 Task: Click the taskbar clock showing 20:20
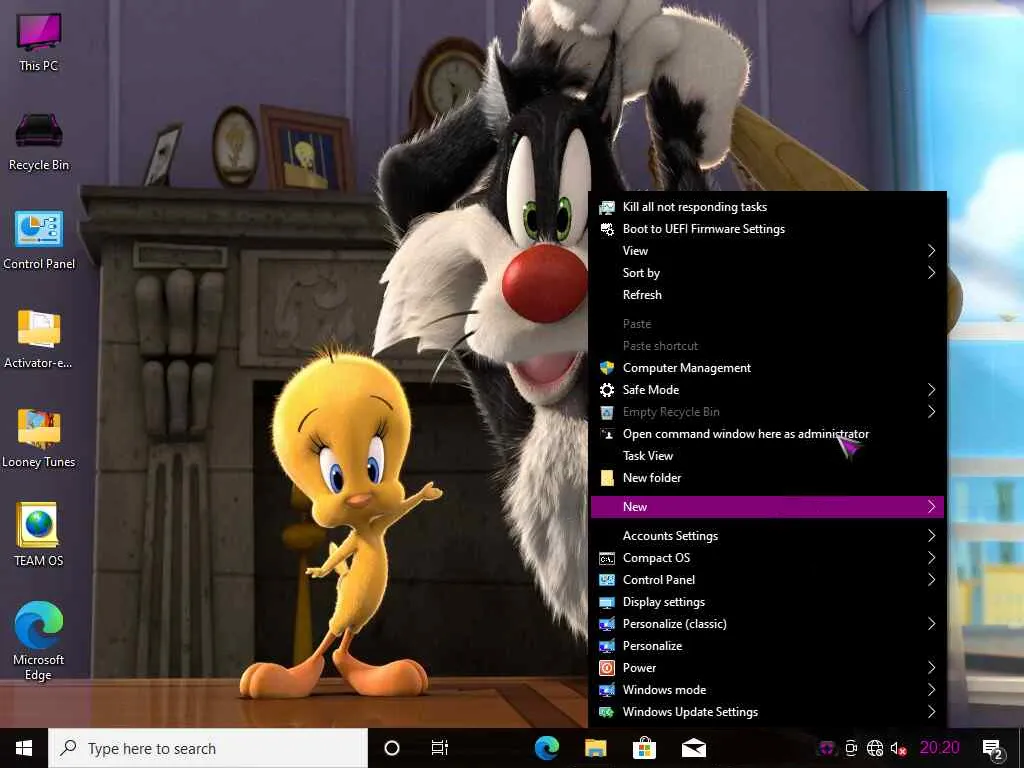click(x=939, y=748)
